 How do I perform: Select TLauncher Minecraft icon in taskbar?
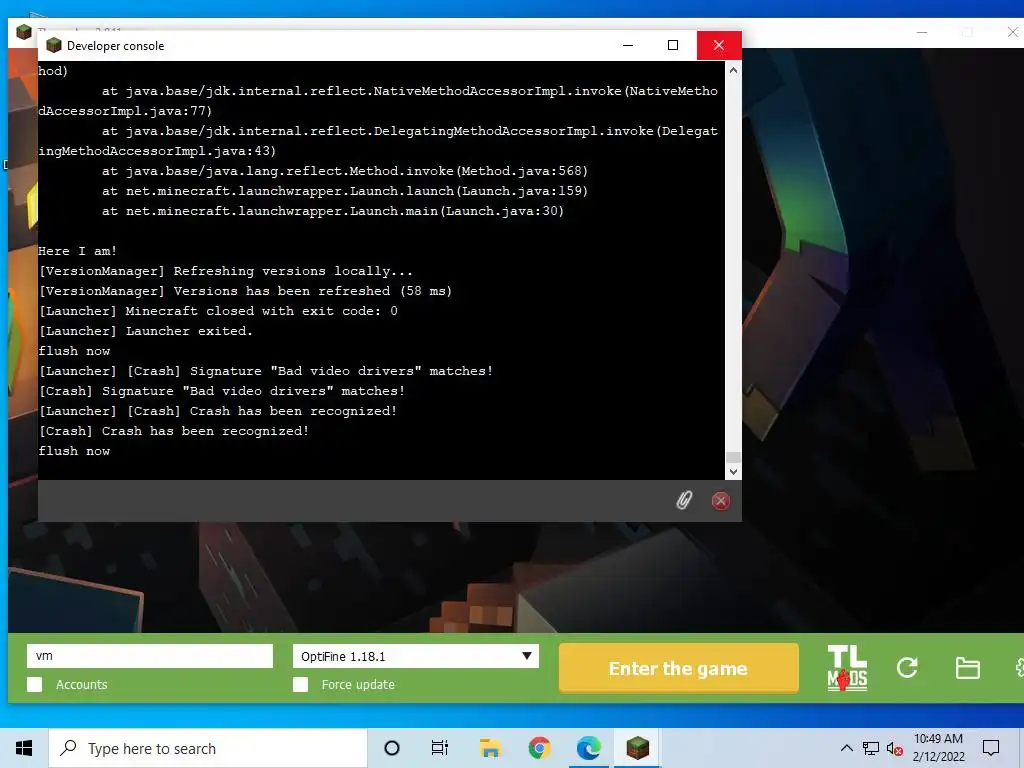point(637,748)
